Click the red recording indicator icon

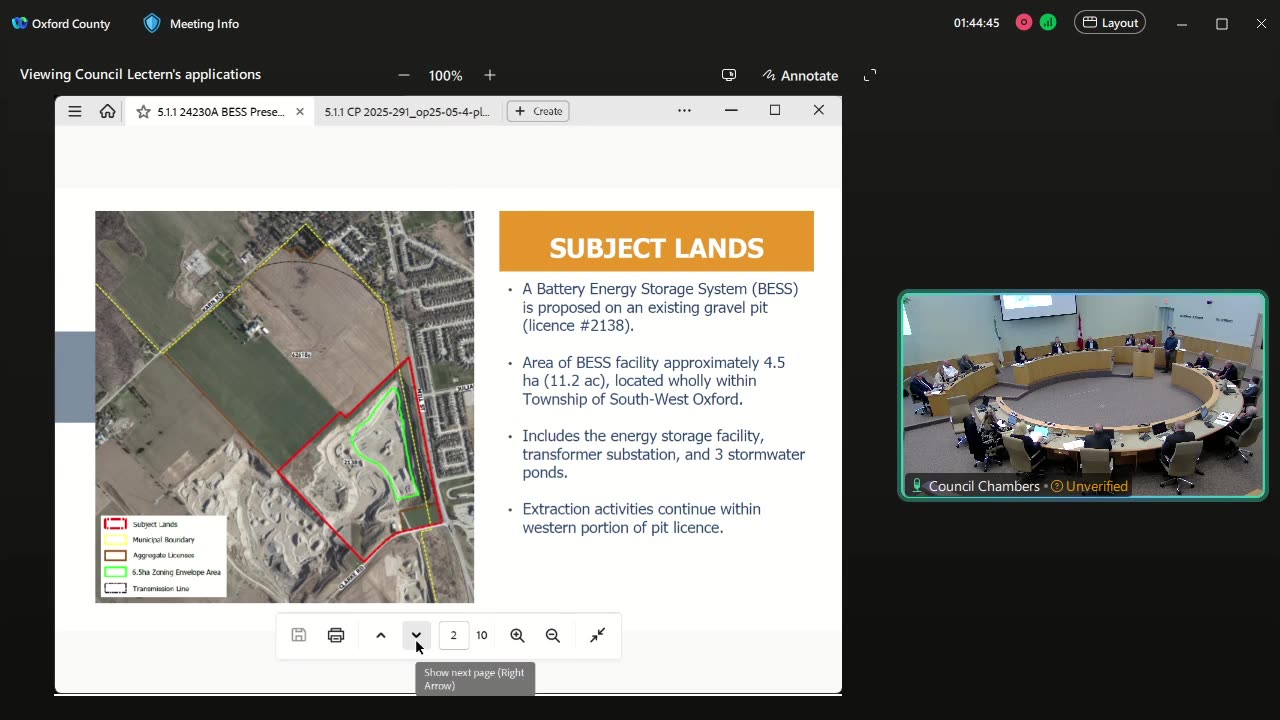click(x=1024, y=22)
